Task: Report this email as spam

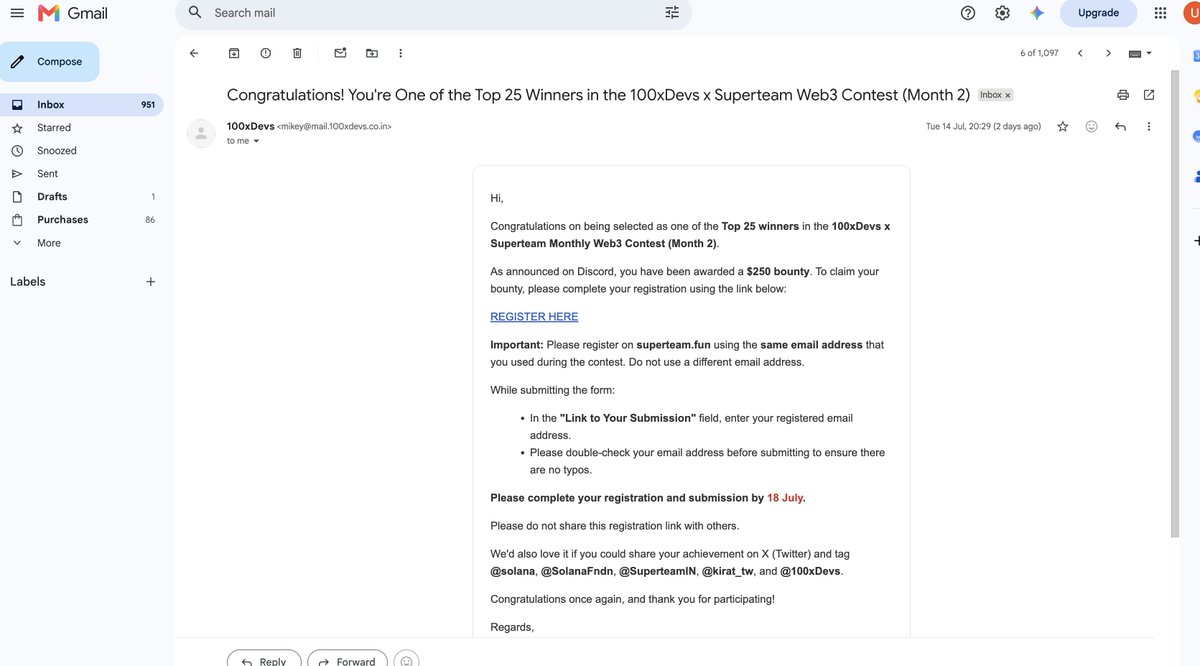Action: pyautogui.click(x=265, y=53)
